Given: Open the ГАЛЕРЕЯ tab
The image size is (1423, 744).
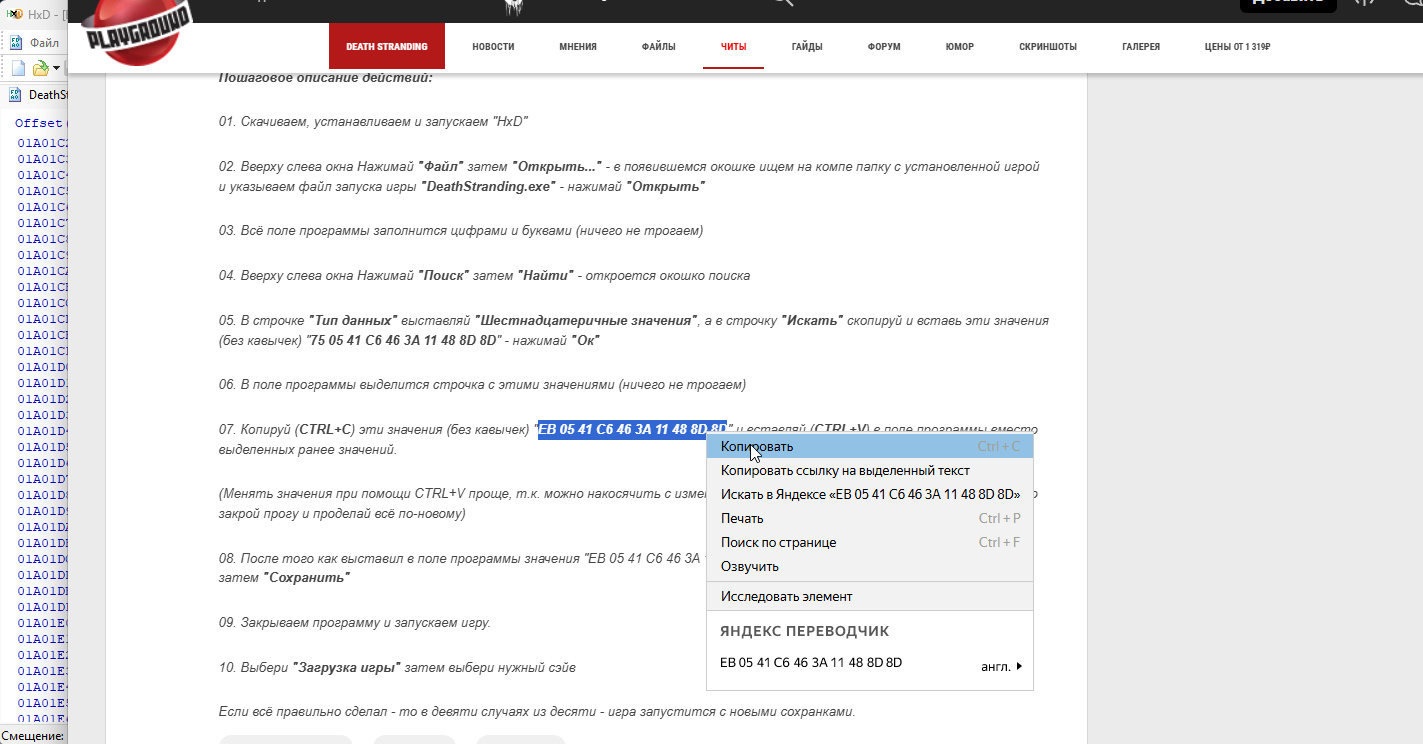Looking at the screenshot, I should (x=1141, y=47).
